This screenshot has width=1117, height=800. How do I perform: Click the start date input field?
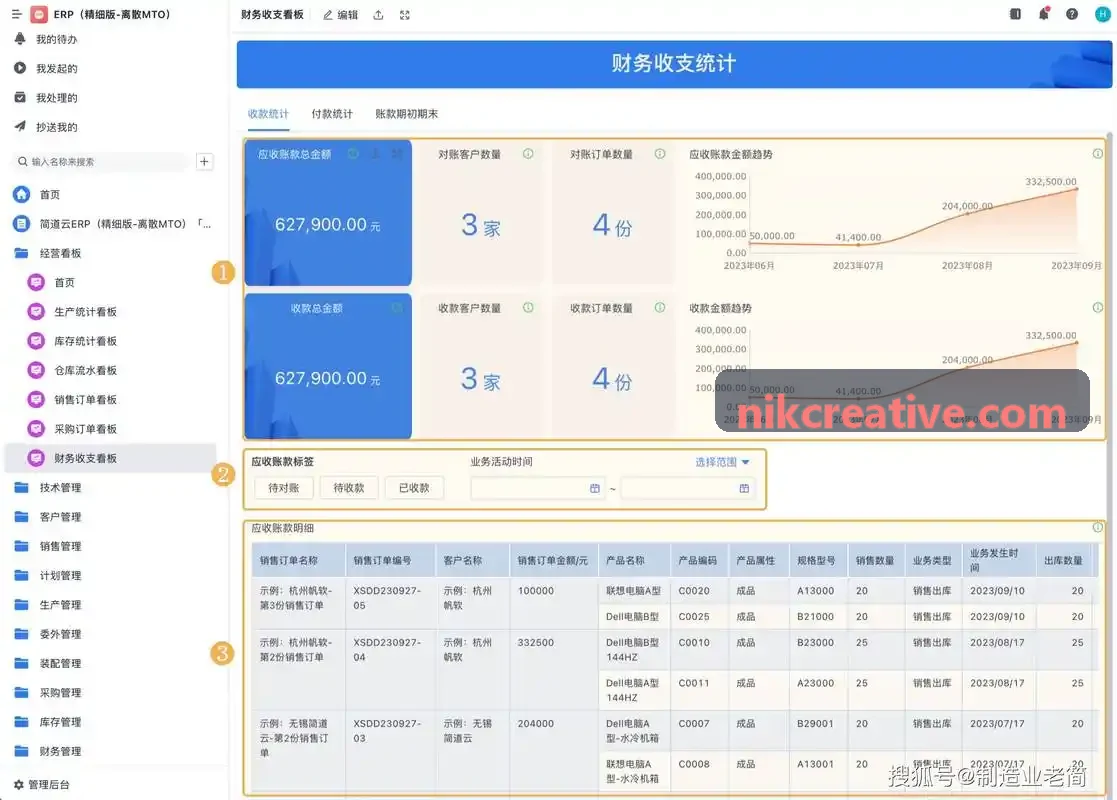coord(537,488)
